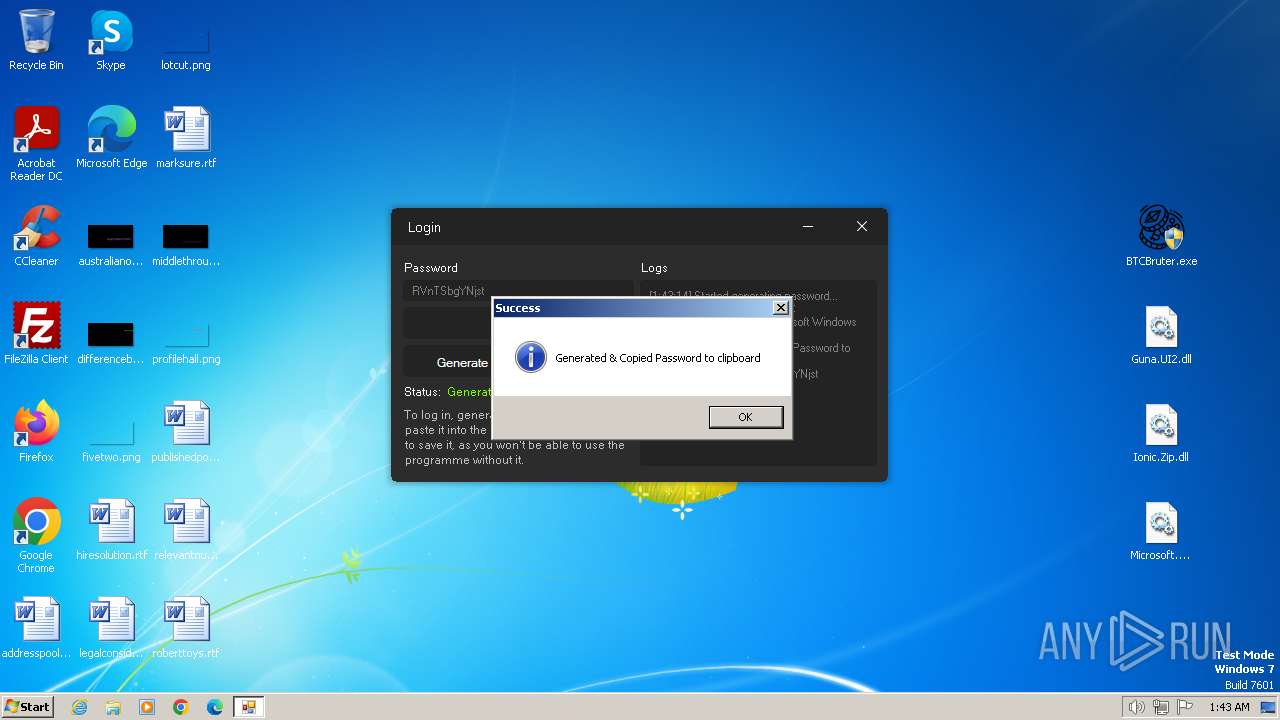This screenshot has width=1280, height=720.
Task: Click the Login window title text
Action: pos(424,227)
